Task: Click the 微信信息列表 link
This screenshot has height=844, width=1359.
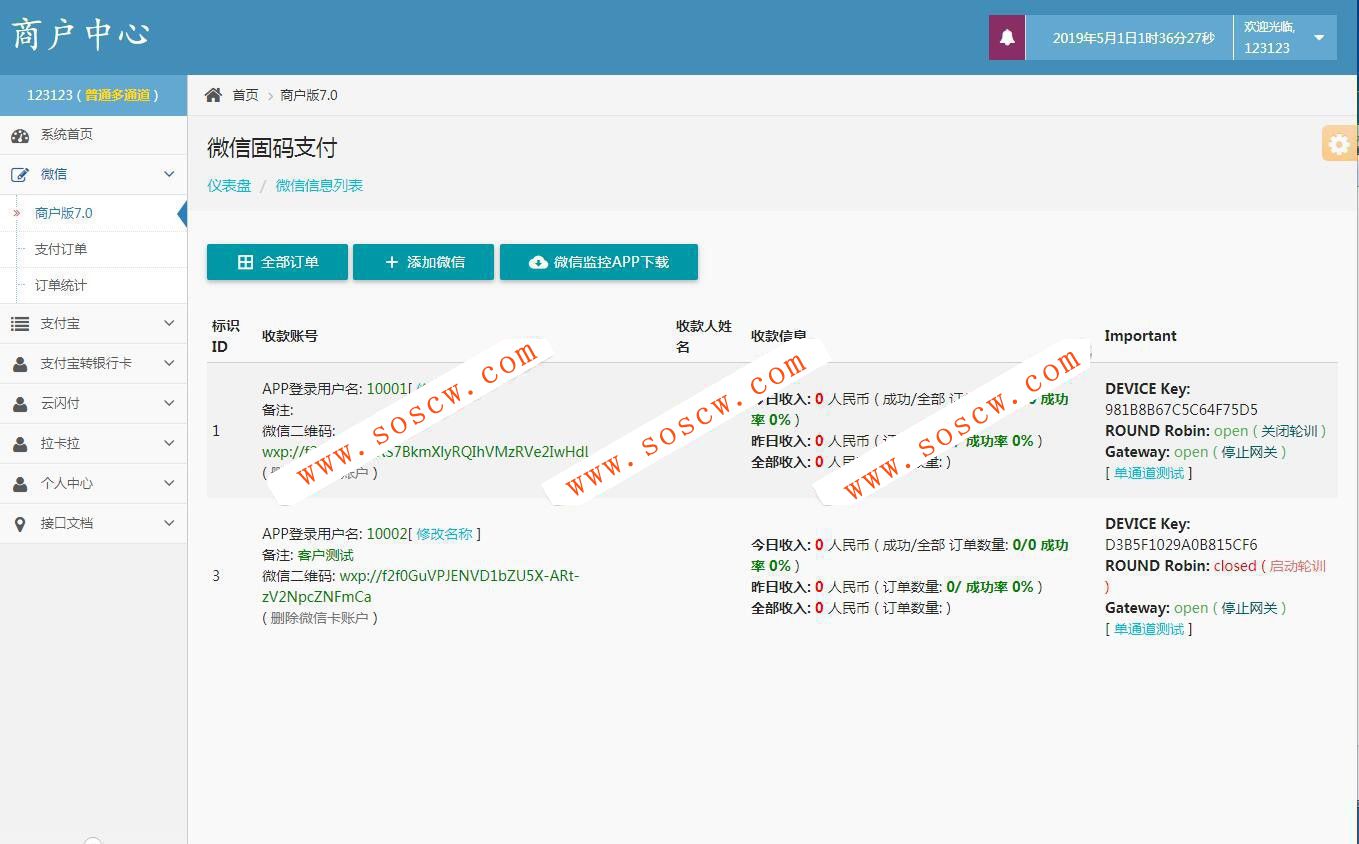Action: 319,185
